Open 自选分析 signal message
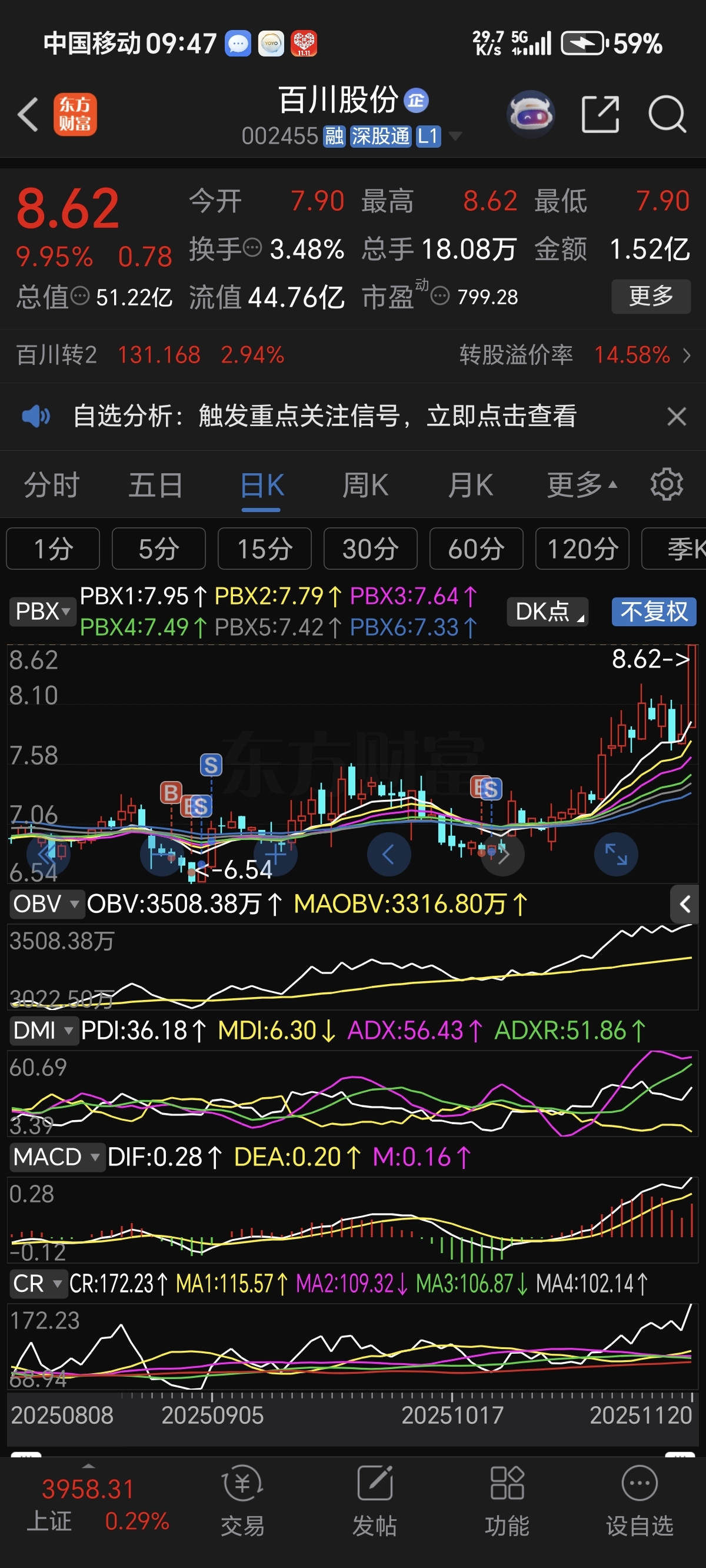Screen dimensions: 706x1568 point(325,416)
